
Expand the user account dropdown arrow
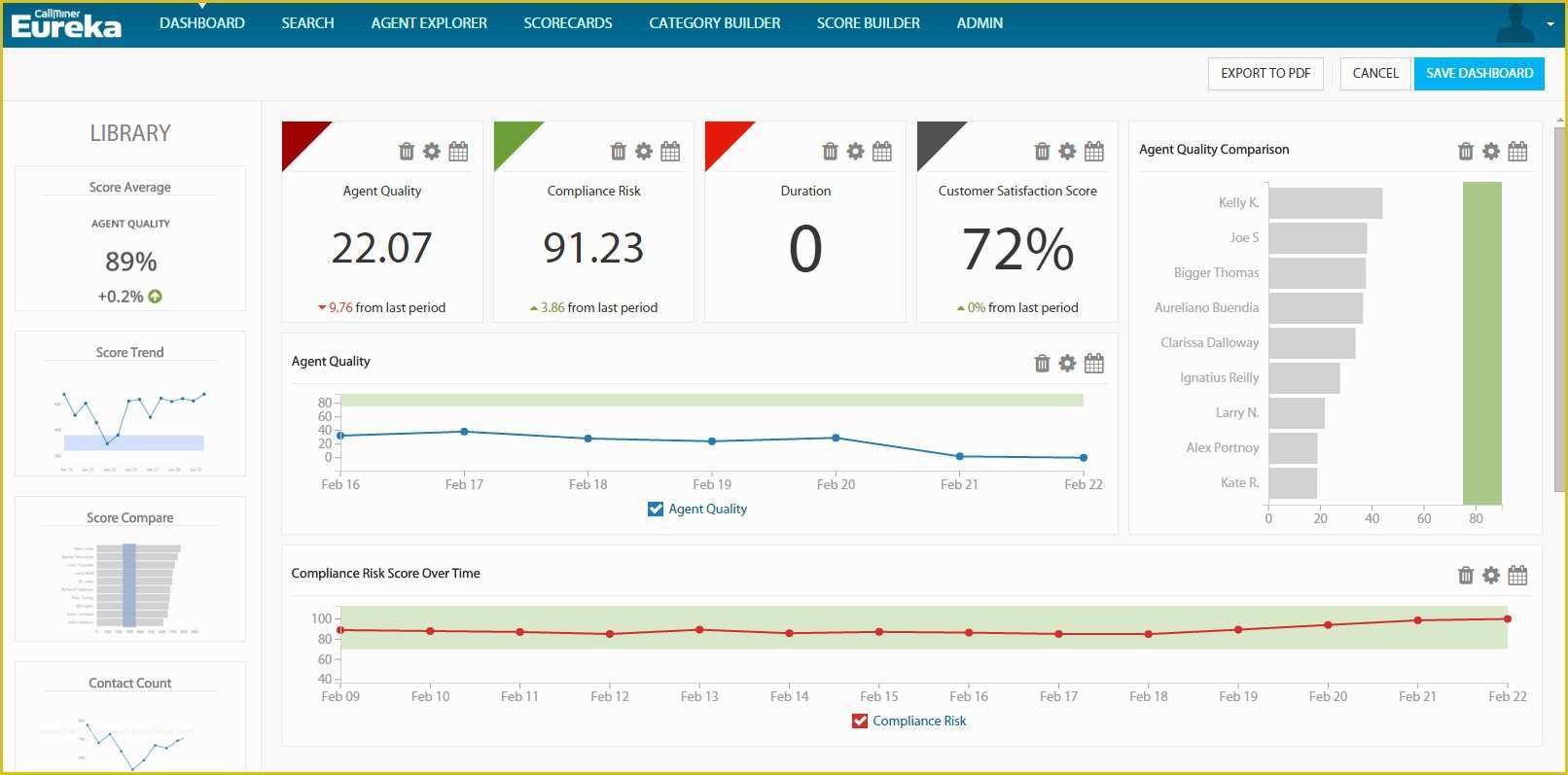point(1550,24)
